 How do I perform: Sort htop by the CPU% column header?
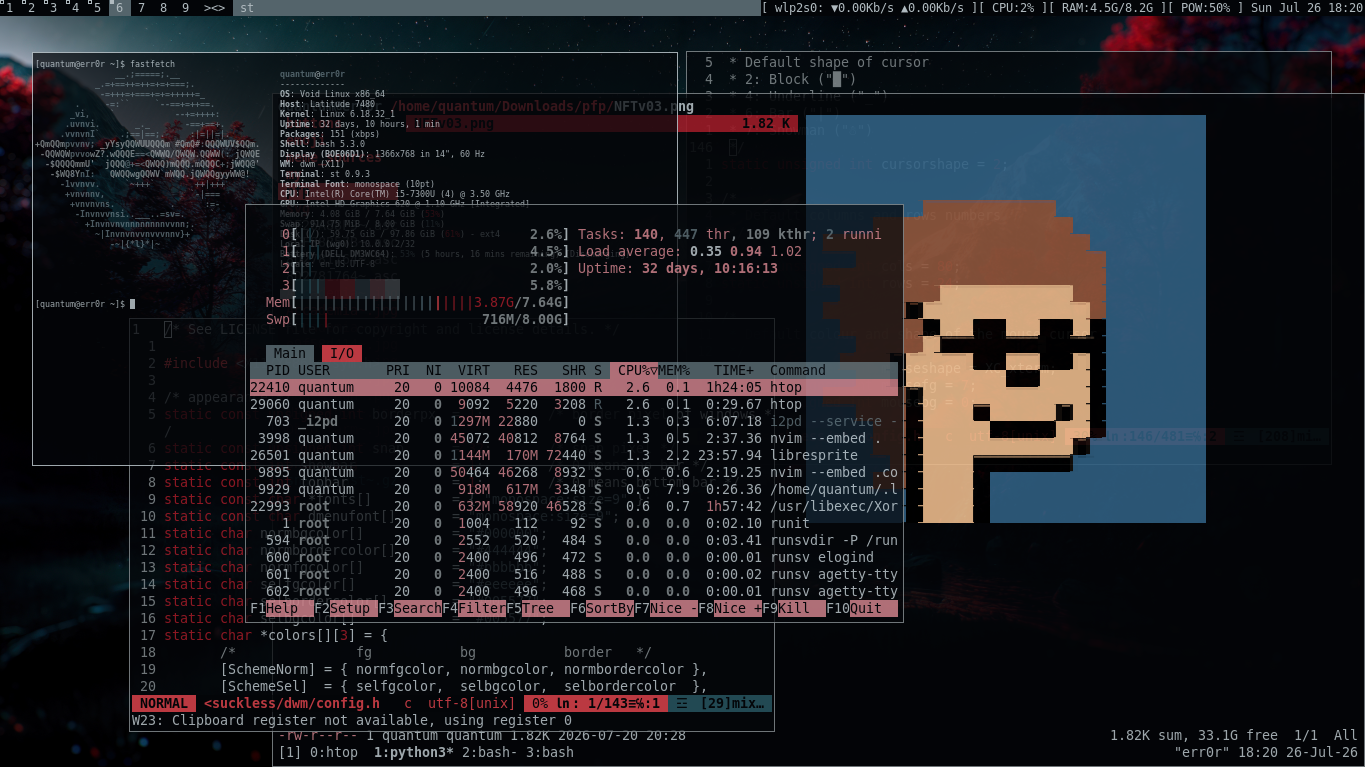[x=634, y=370]
